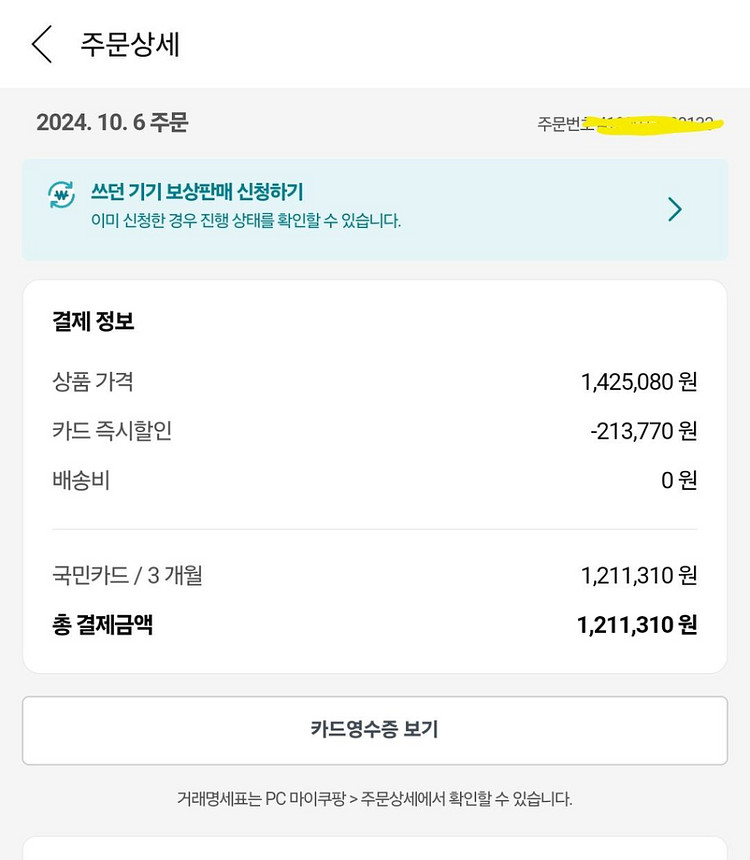This screenshot has height=860, width=750.
Task: Click the 결제 정보 section heading
Action: pyautogui.click(x=93, y=322)
